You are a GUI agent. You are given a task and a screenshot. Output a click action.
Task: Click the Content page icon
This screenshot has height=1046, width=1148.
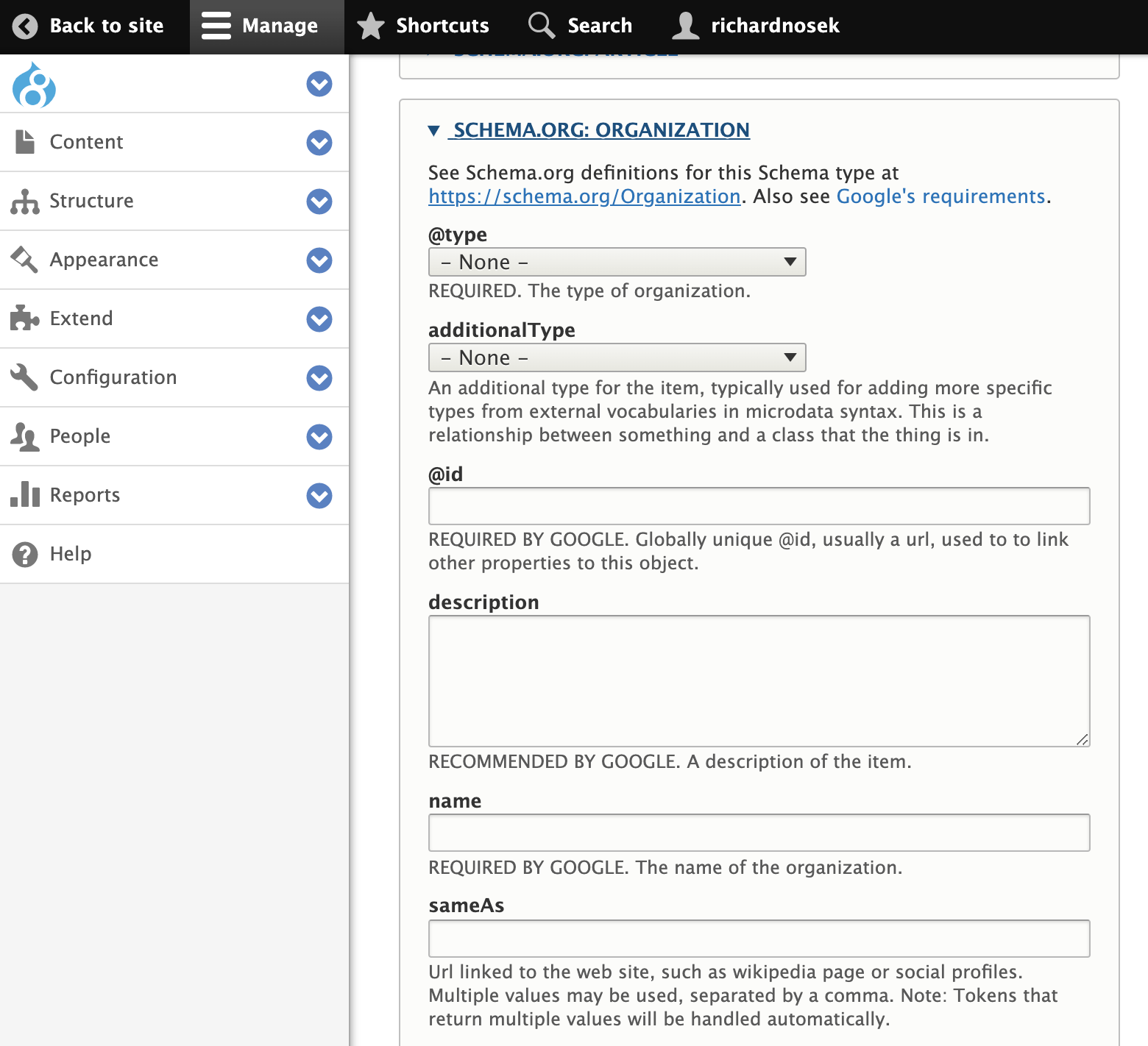click(x=25, y=142)
